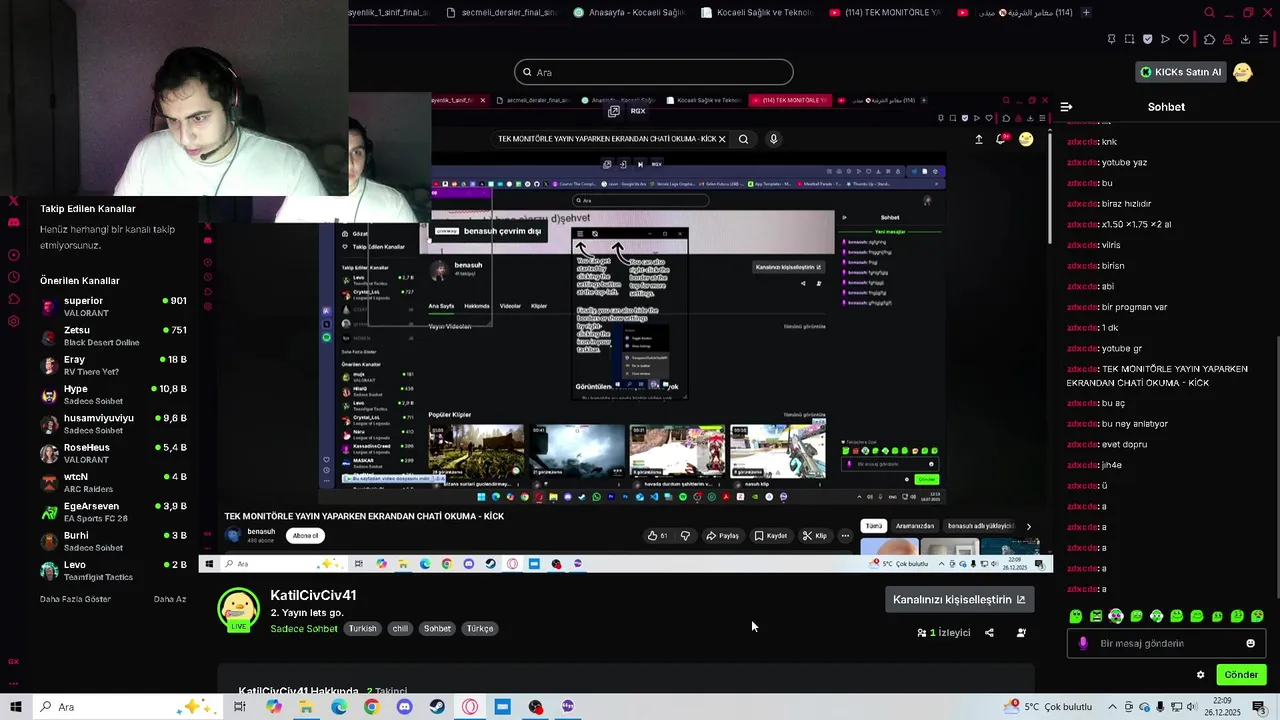
Task: Open the X (Twitter) sidebar shortcut
Action: [13, 201]
